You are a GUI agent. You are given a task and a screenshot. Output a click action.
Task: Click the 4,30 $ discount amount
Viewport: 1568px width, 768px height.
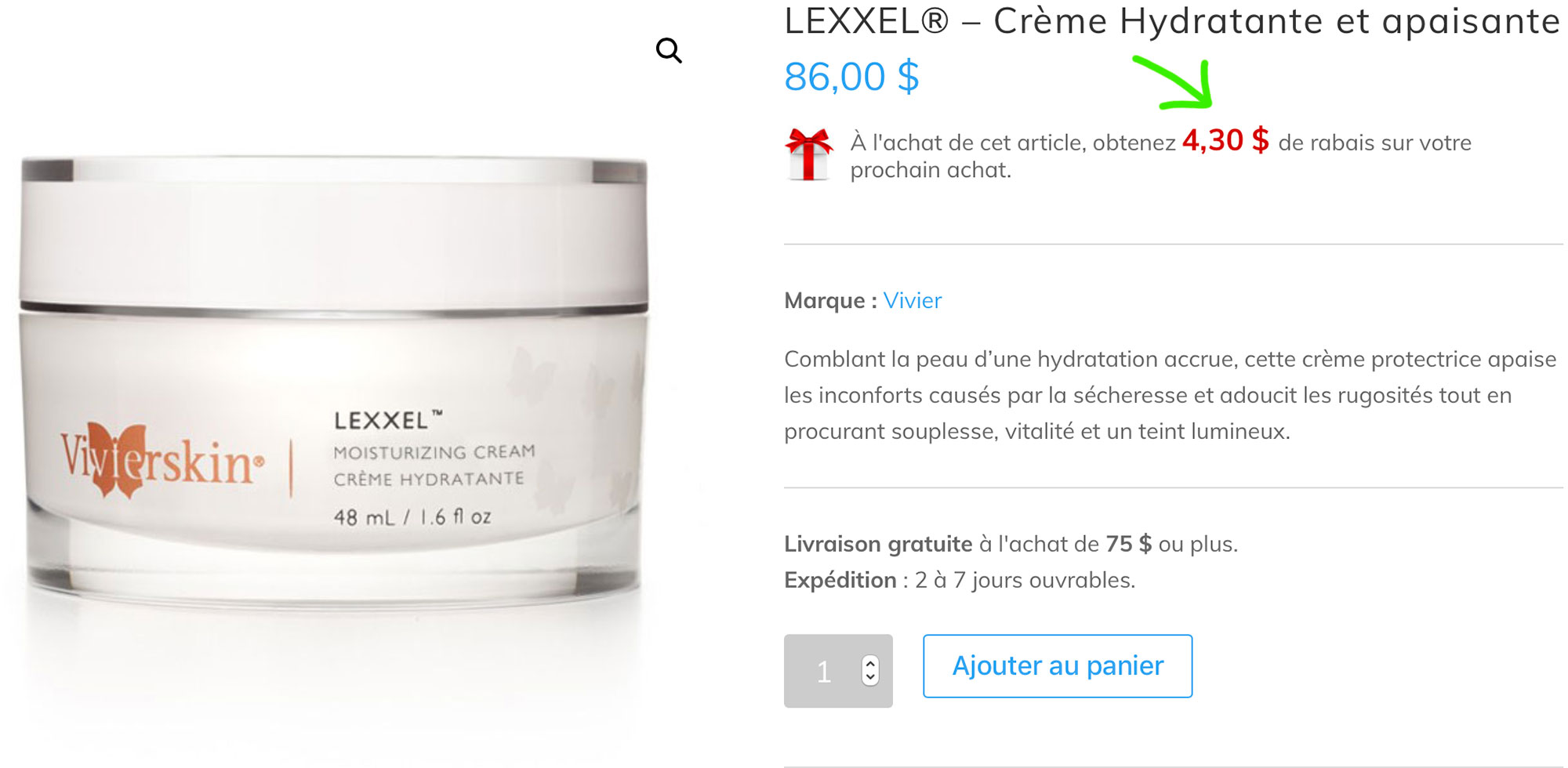point(1225,140)
